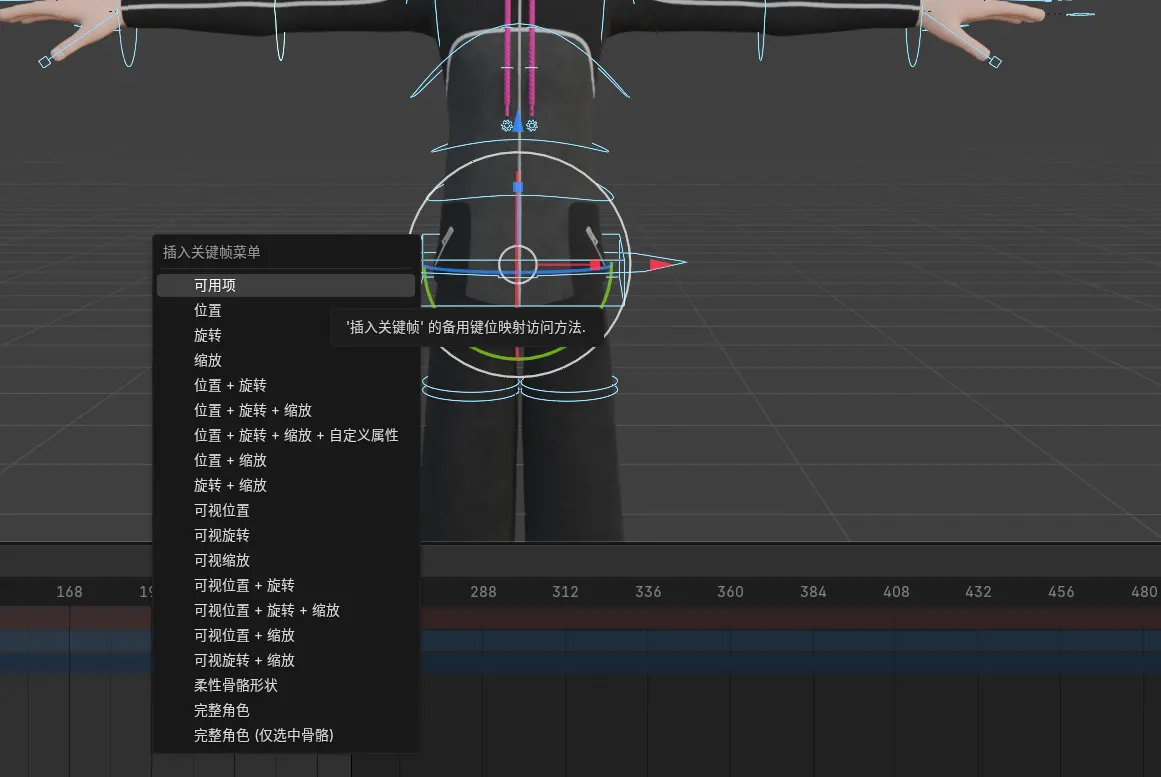This screenshot has width=1161, height=777.
Task: Choose 完整角色 (仅选中骨骼)
Action: tap(286, 736)
